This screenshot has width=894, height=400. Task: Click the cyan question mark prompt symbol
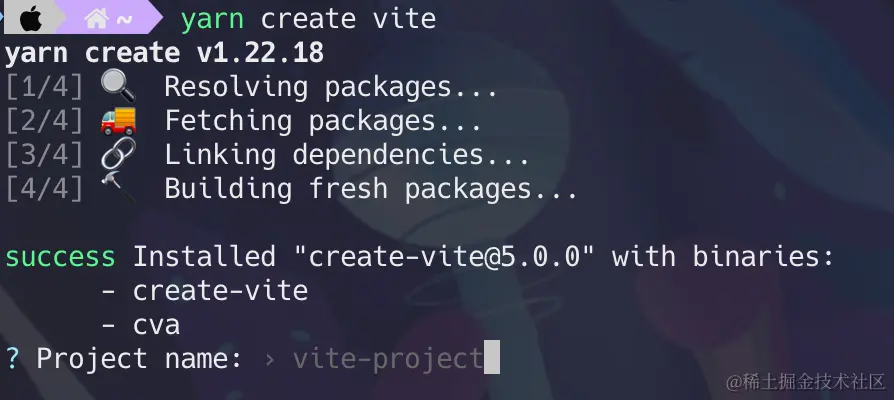pyautogui.click(x=13, y=358)
